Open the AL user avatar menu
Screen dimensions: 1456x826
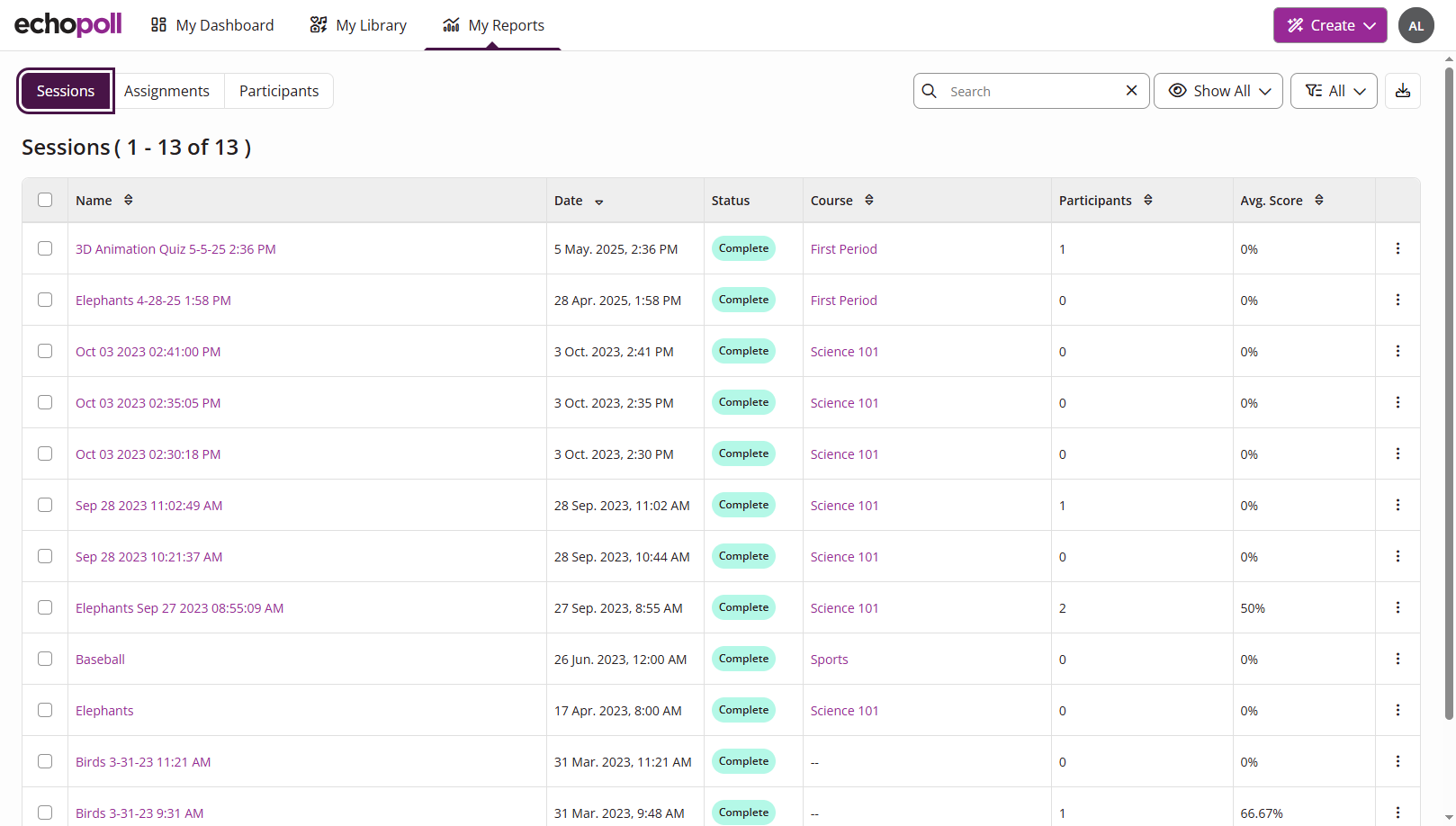1416,25
